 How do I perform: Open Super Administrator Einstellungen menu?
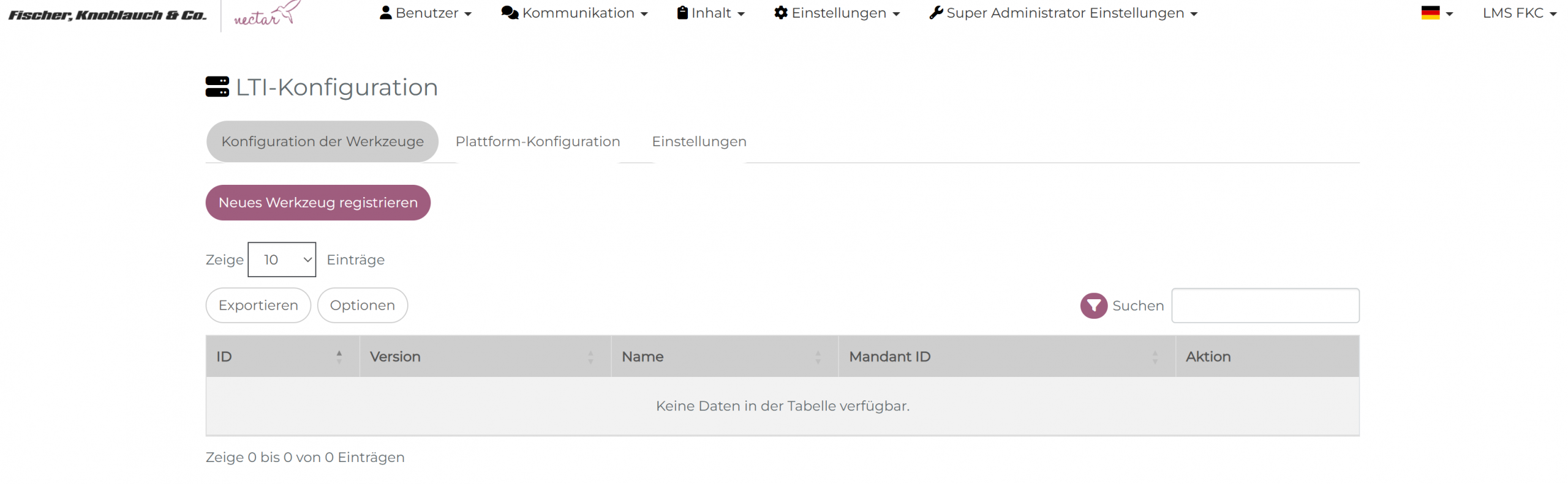coord(1063,13)
